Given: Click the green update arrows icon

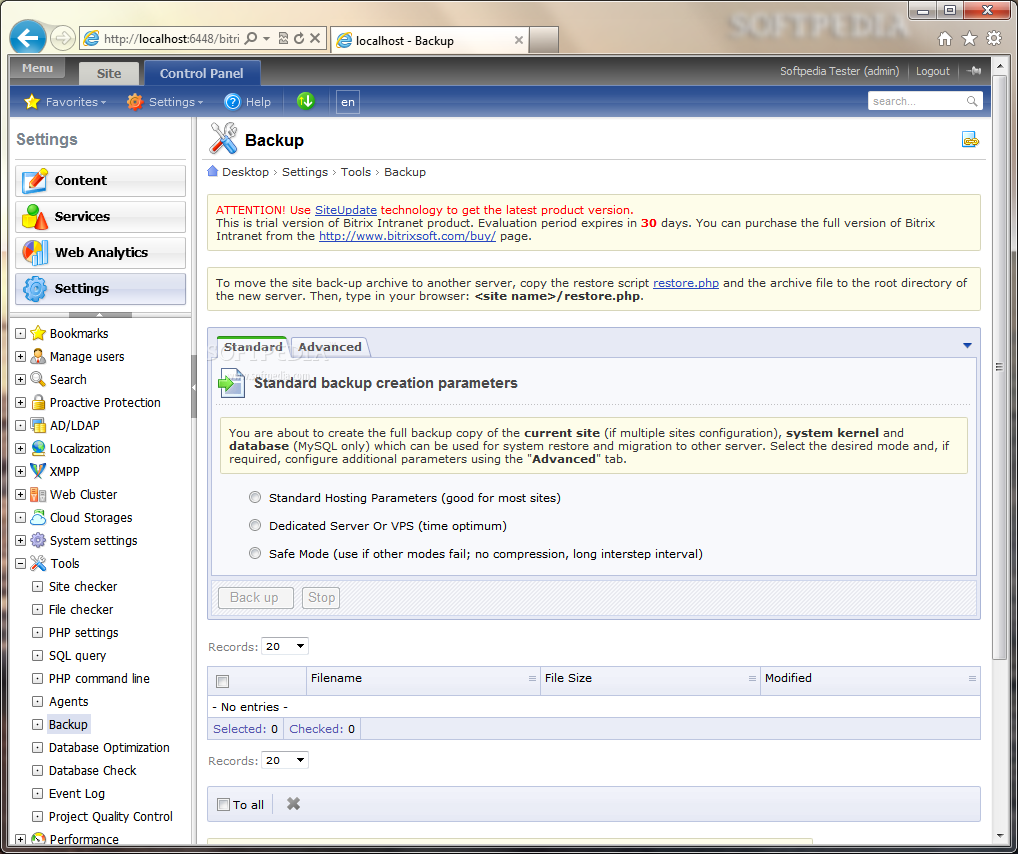Looking at the screenshot, I should [x=305, y=101].
